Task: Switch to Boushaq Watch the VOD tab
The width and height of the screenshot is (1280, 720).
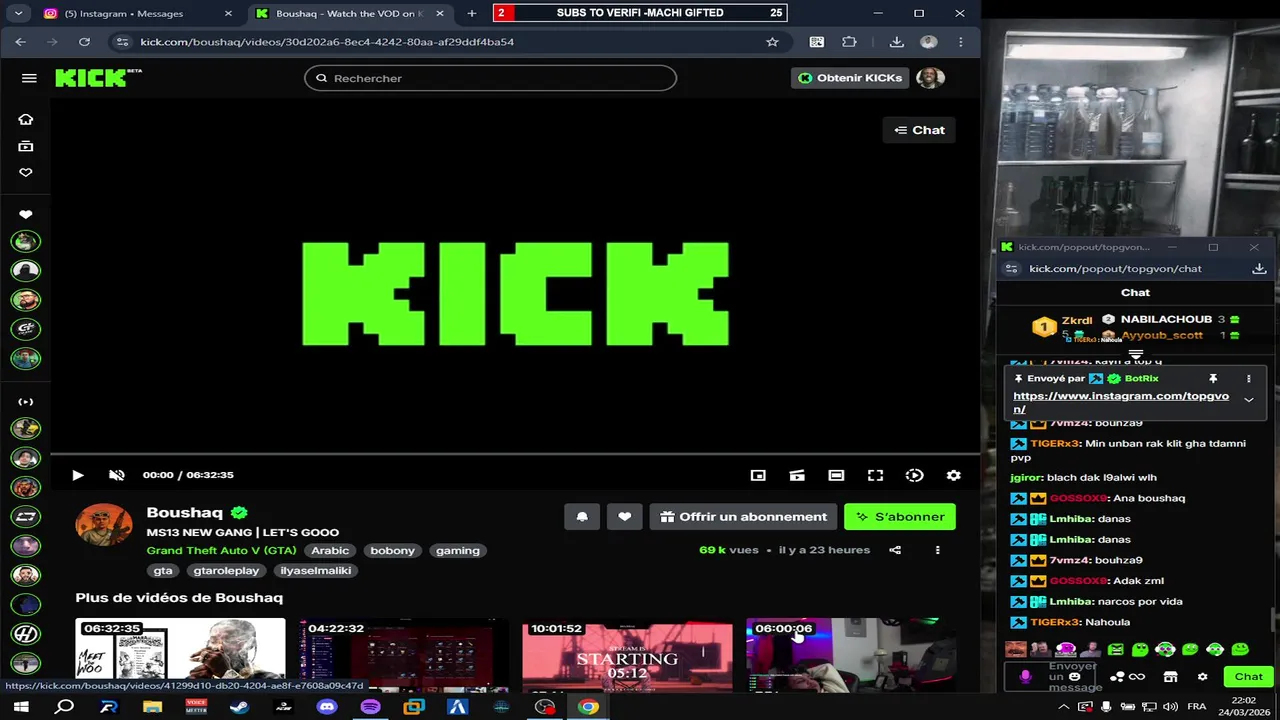Action: [x=349, y=14]
